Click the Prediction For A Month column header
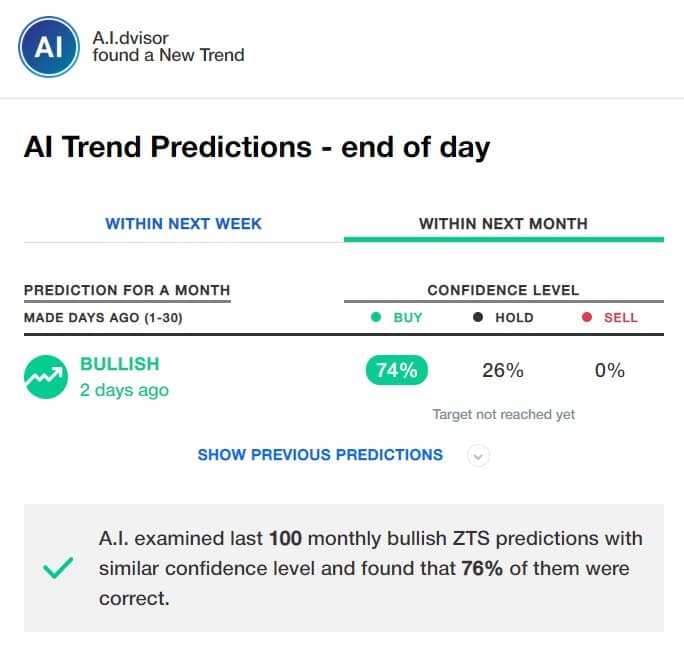The image size is (684, 651). tap(127, 291)
